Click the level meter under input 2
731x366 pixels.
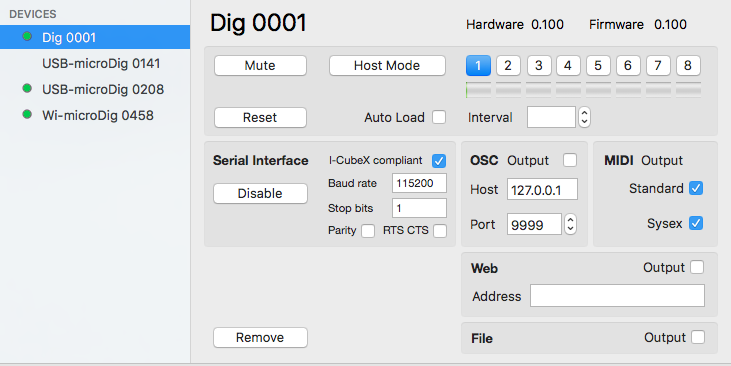coord(508,90)
